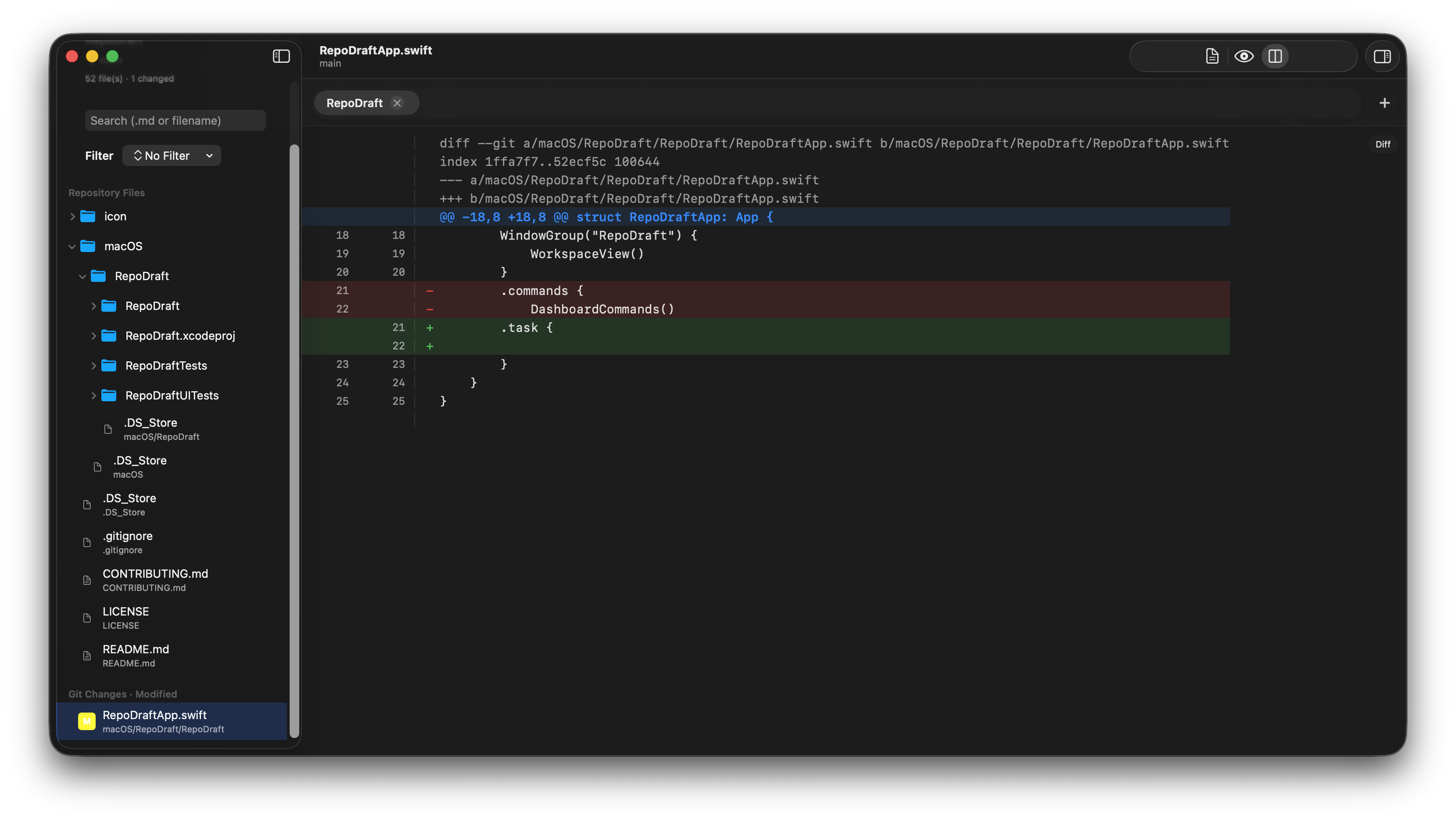This screenshot has height=821, width=1456.
Task: Click removed line 'DashboardCommands()'
Action: pos(766,309)
